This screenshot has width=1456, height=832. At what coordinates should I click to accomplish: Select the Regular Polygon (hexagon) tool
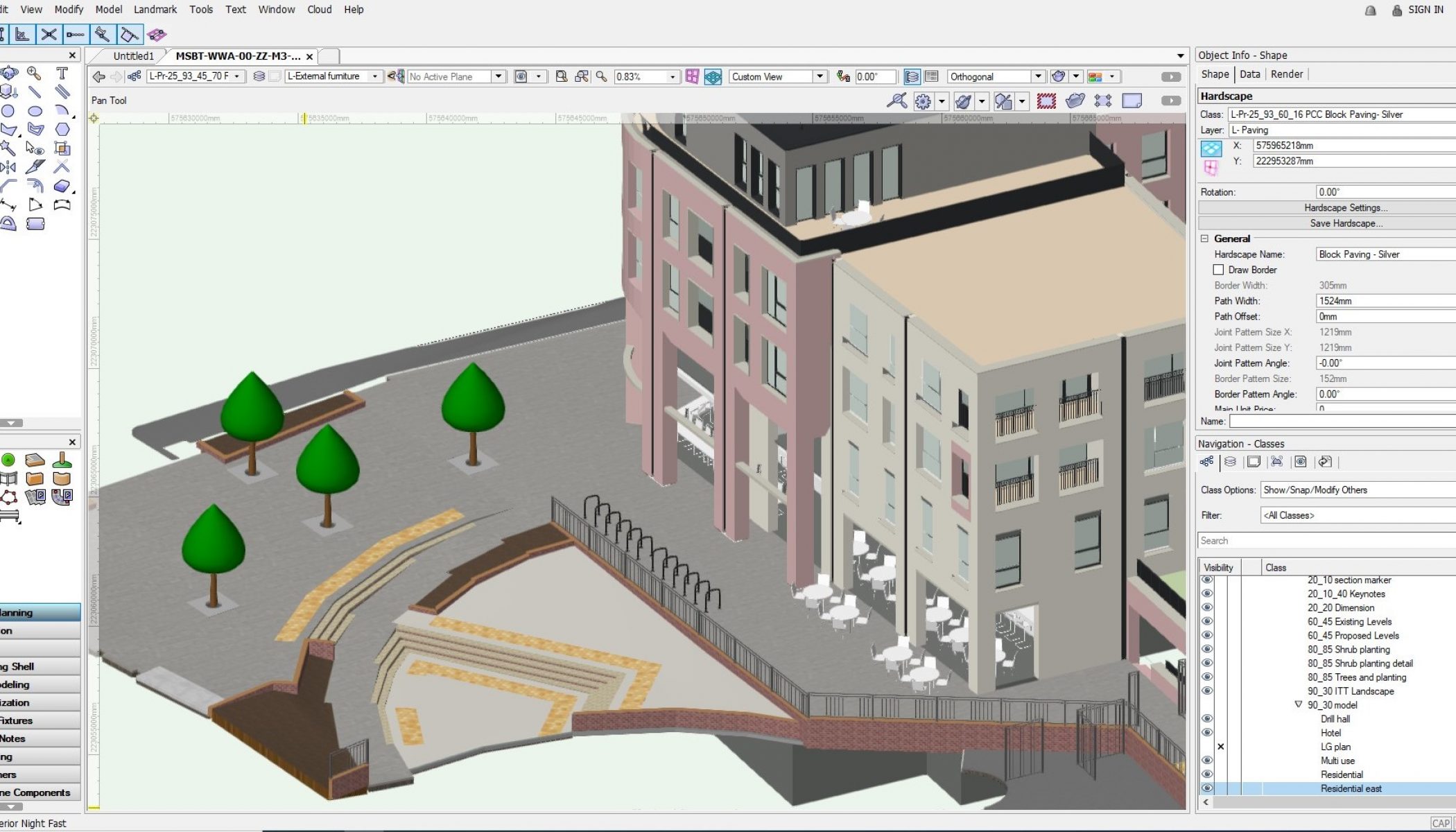coord(62,129)
